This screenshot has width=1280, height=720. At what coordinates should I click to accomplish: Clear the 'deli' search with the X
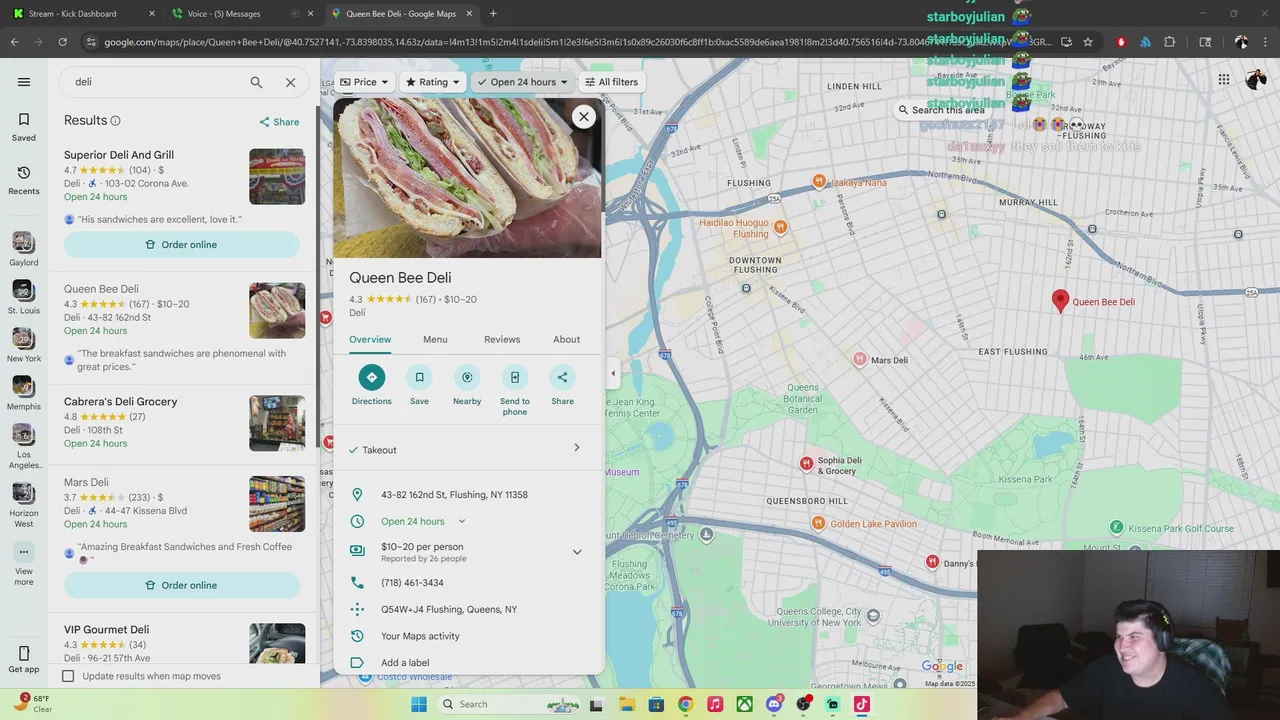click(x=291, y=82)
